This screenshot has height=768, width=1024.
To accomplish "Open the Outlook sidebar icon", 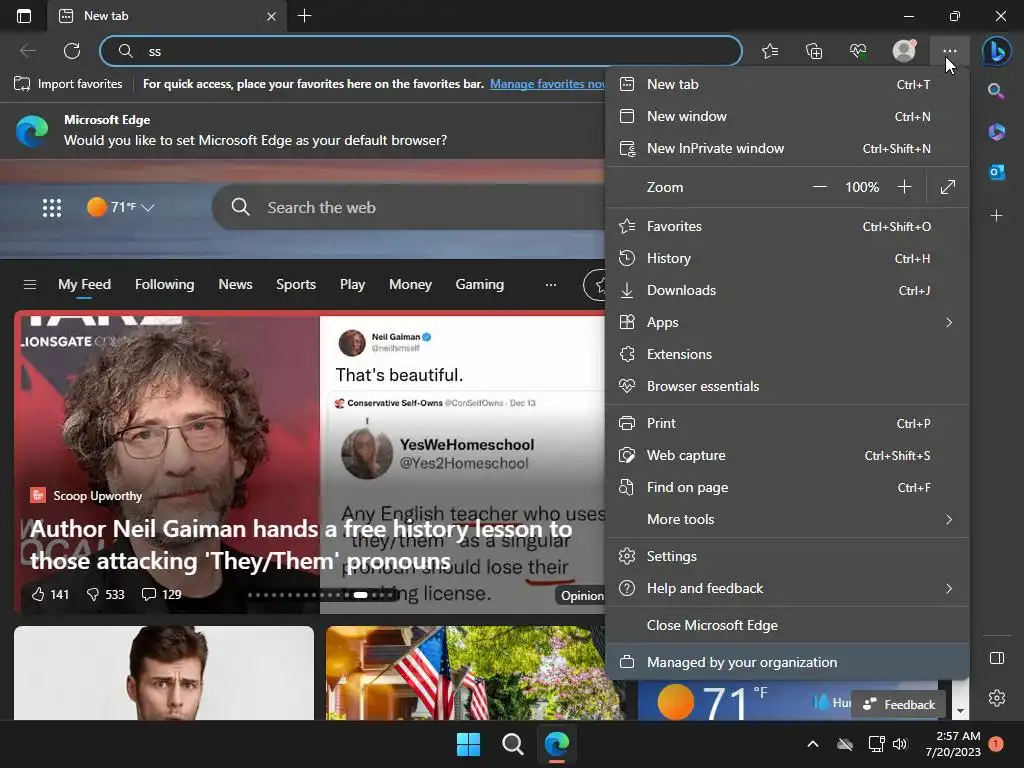I will tap(996, 172).
